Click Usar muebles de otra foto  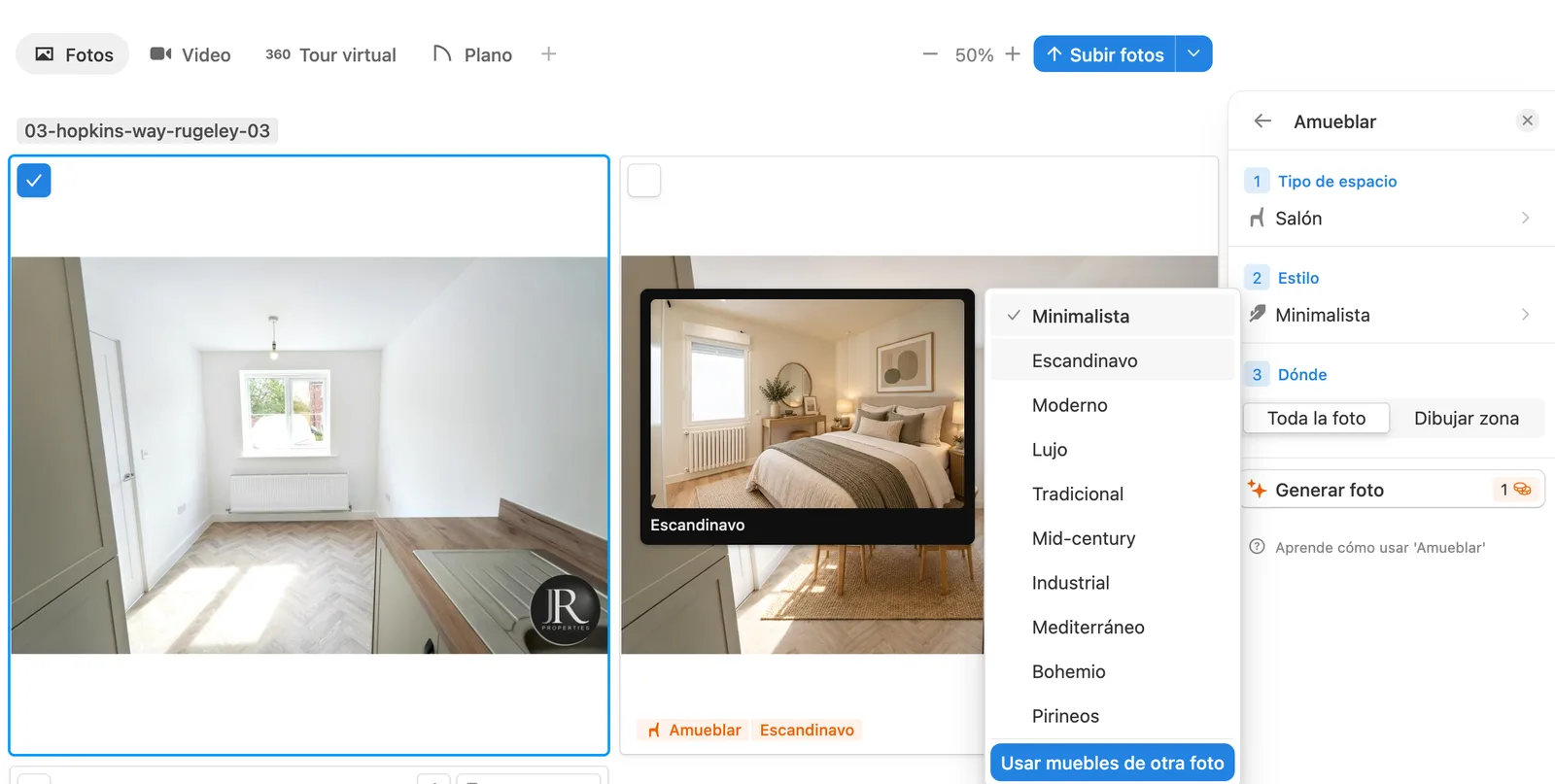(x=1112, y=763)
